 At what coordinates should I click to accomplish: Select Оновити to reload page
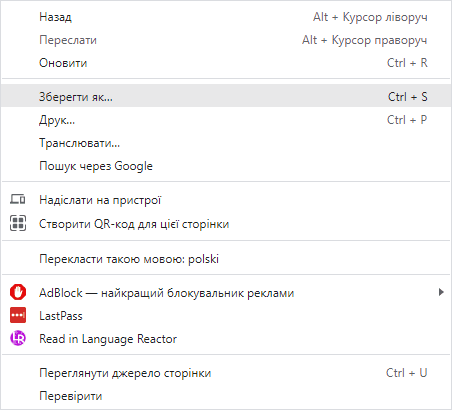(x=226, y=63)
